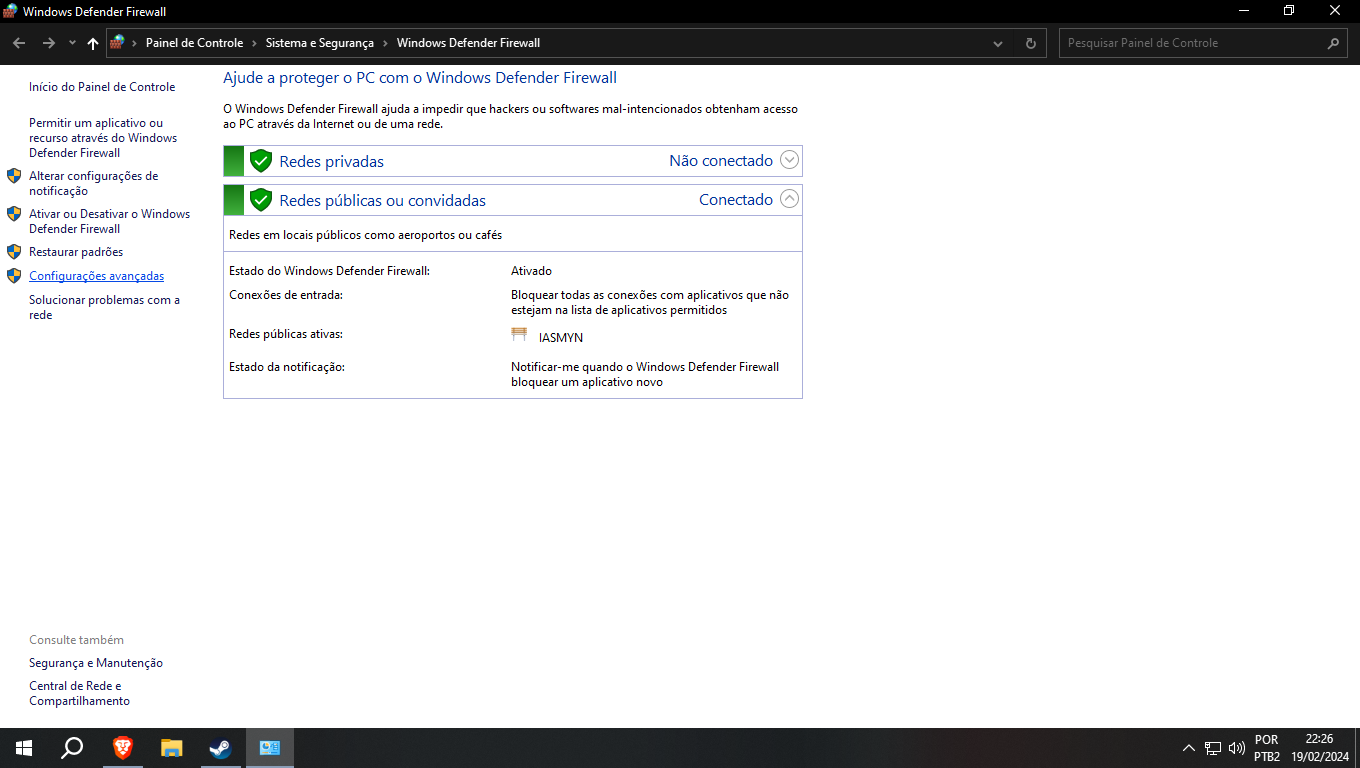Expand the Redes privadas section
Screen dimensions: 1360x768
tap(790, 160)
